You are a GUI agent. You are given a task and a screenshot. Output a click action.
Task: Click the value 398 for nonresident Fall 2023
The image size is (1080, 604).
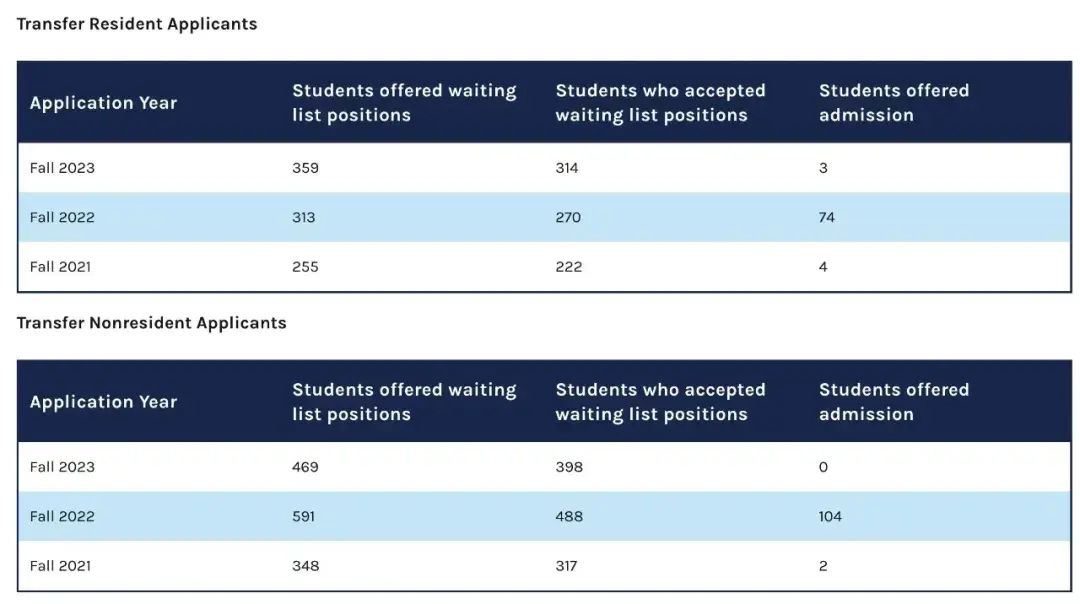[x=569, y=467]
